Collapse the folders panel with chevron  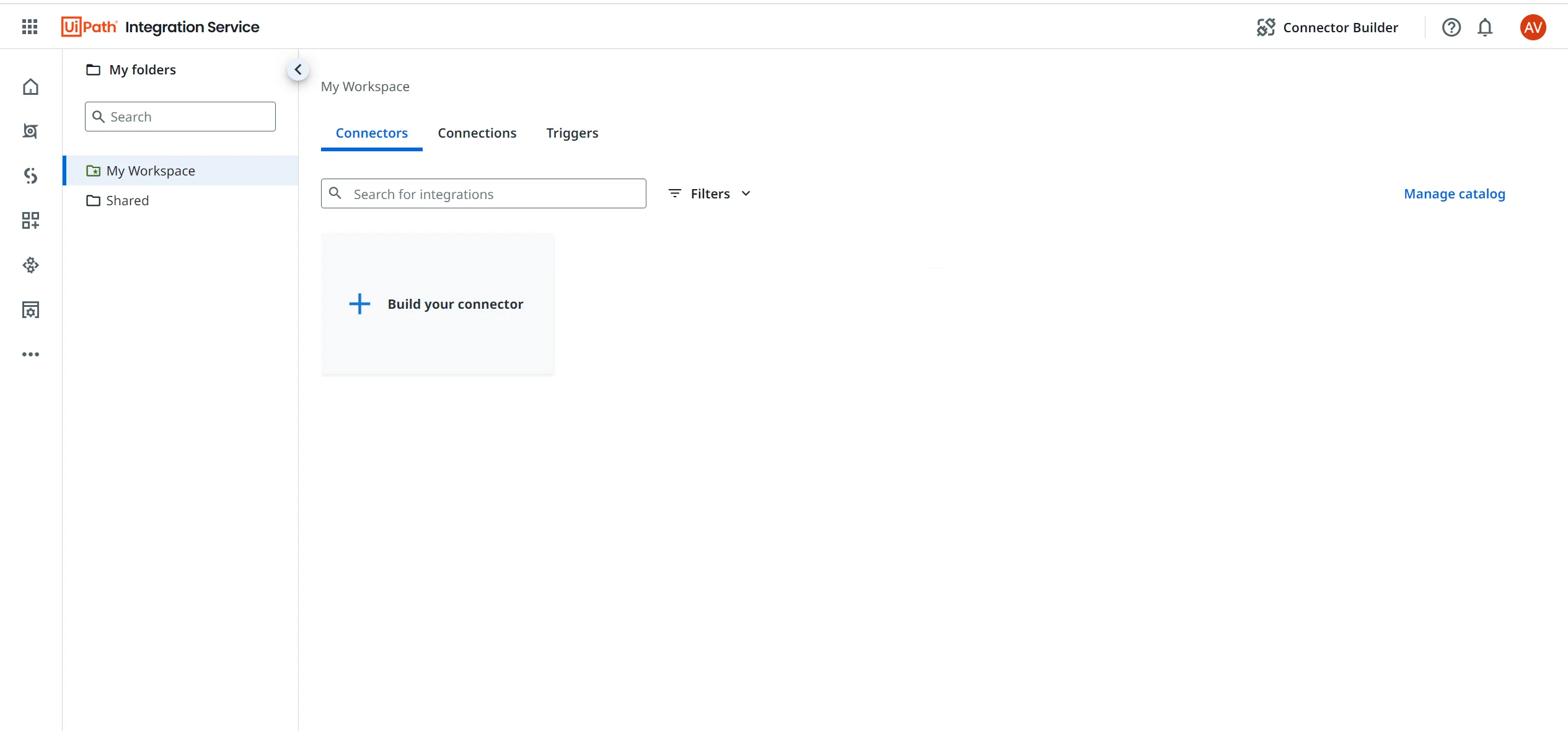point(298,69)
